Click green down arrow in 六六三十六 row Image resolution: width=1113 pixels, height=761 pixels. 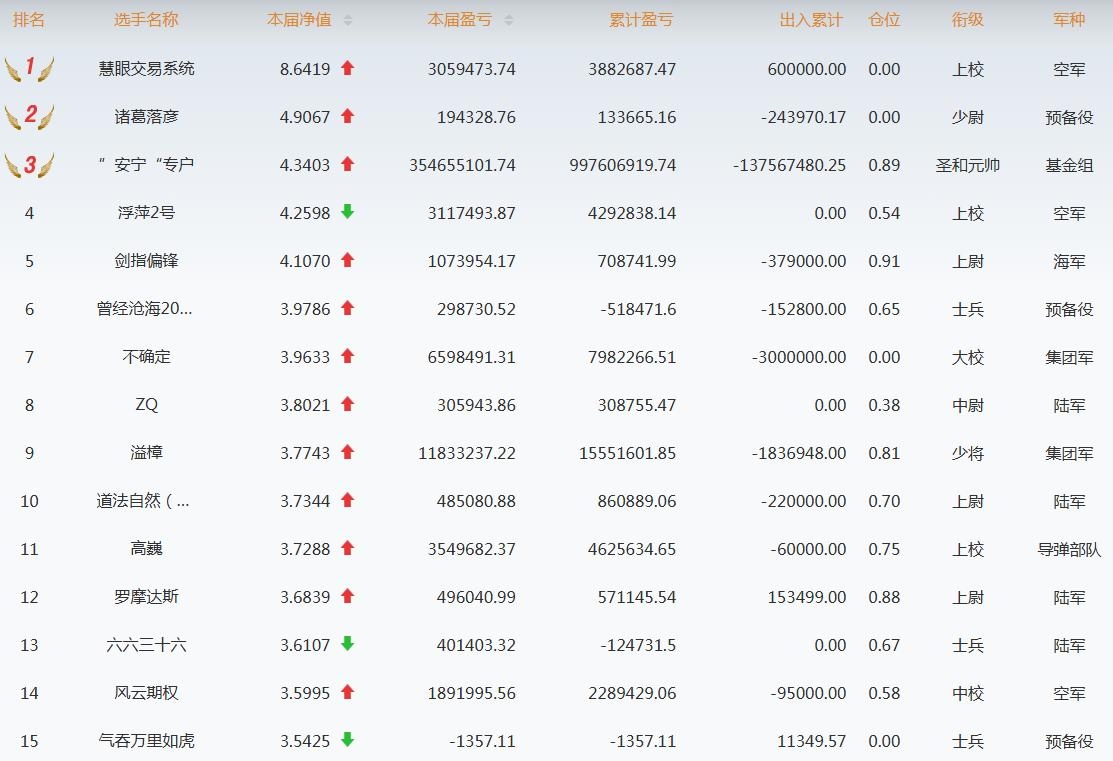click(347, 644)
